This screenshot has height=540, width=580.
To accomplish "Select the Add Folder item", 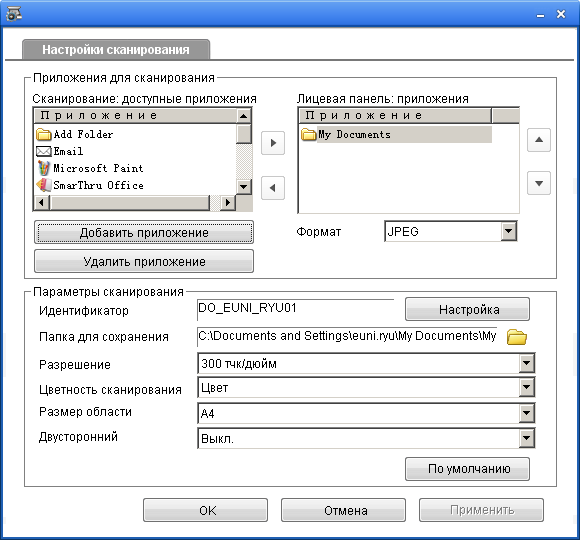I will 75,134.
